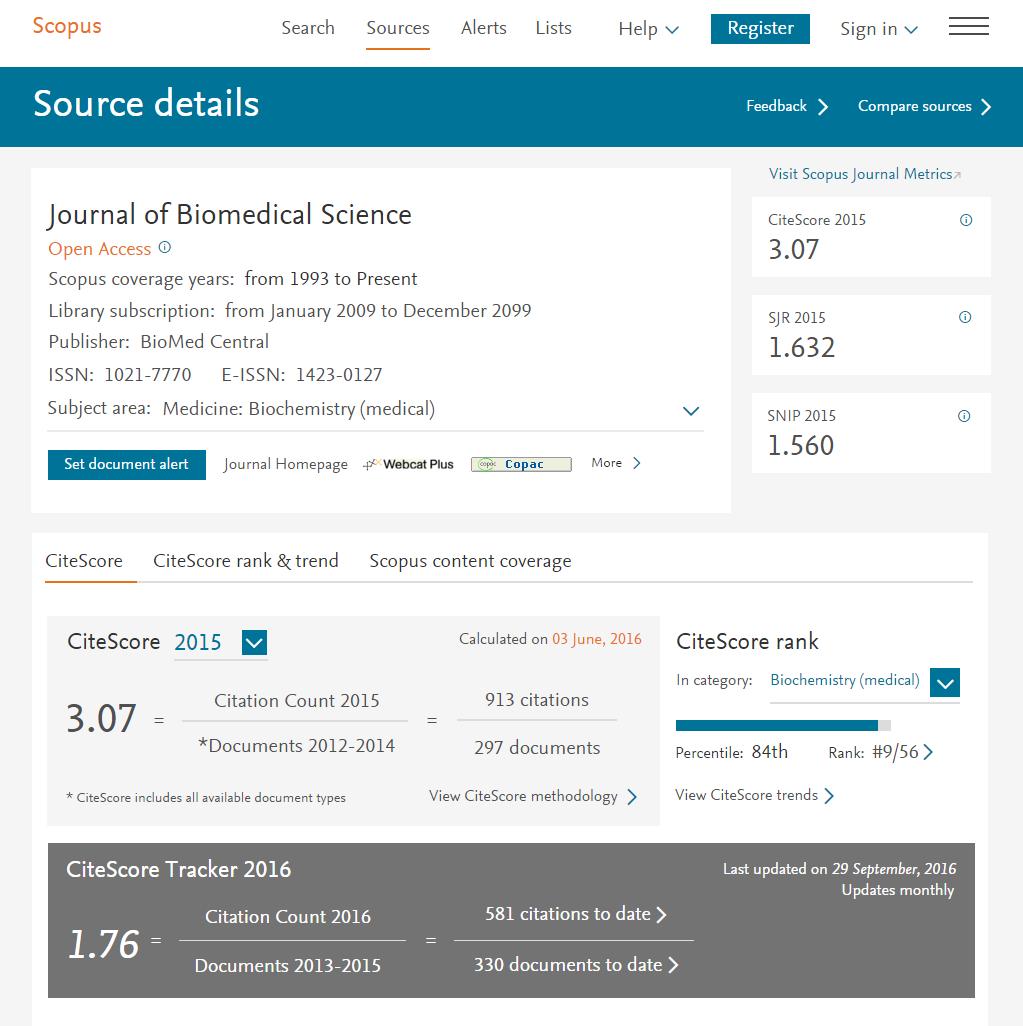The height and width of the screenshot is (1026, 1023).
Task: Click the 03 June, 2016 calculation date
Action: pyautogui.click(x=596, y=639)
